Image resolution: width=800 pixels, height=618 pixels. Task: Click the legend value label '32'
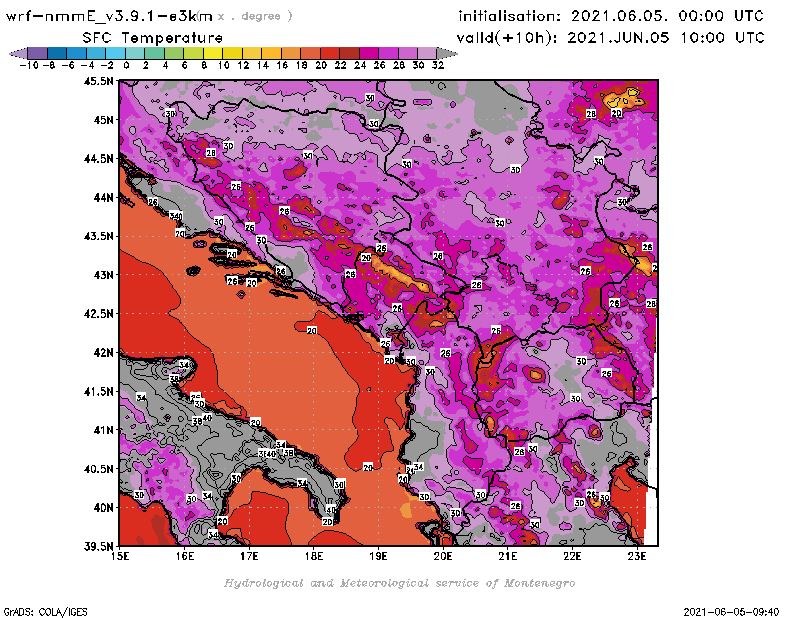pyautogui.click(x=438, y=65)
